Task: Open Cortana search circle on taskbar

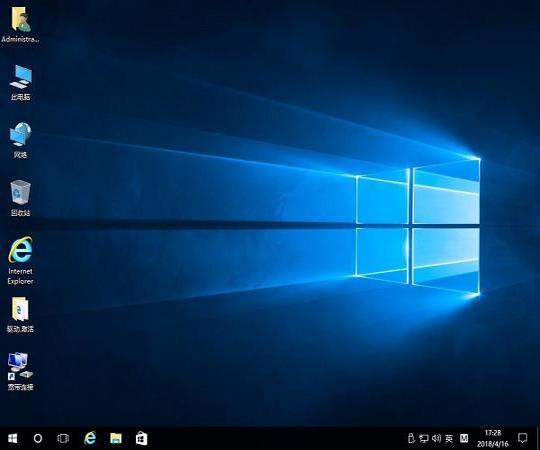Action: [x=38, y=438]
